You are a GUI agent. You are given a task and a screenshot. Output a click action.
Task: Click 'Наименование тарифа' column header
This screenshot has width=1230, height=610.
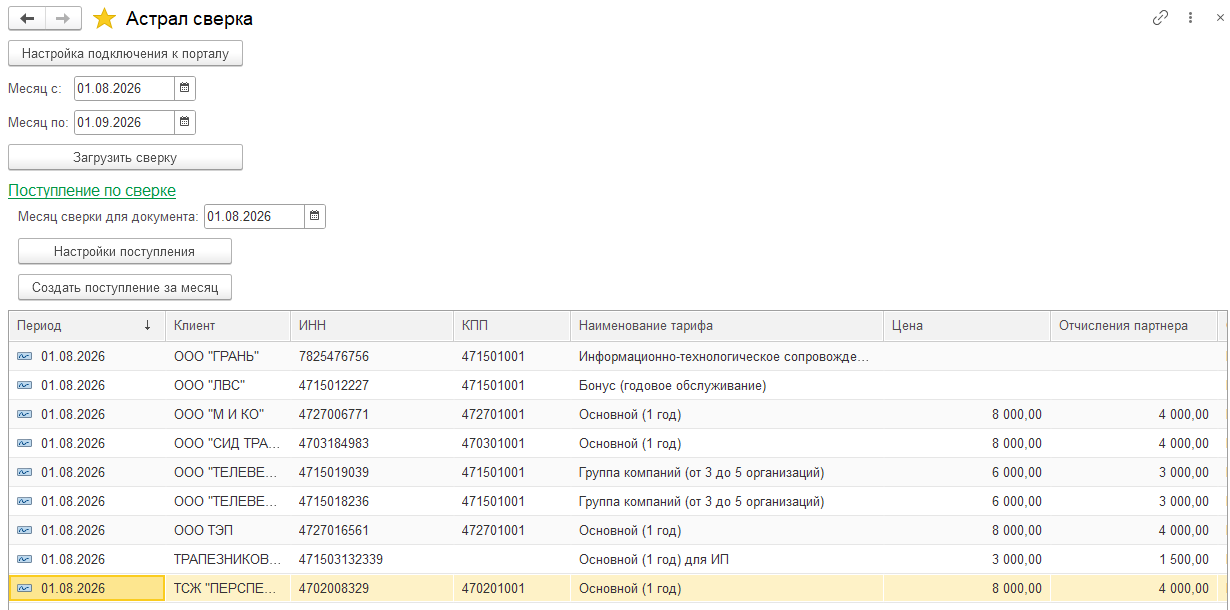click(727, 325)
